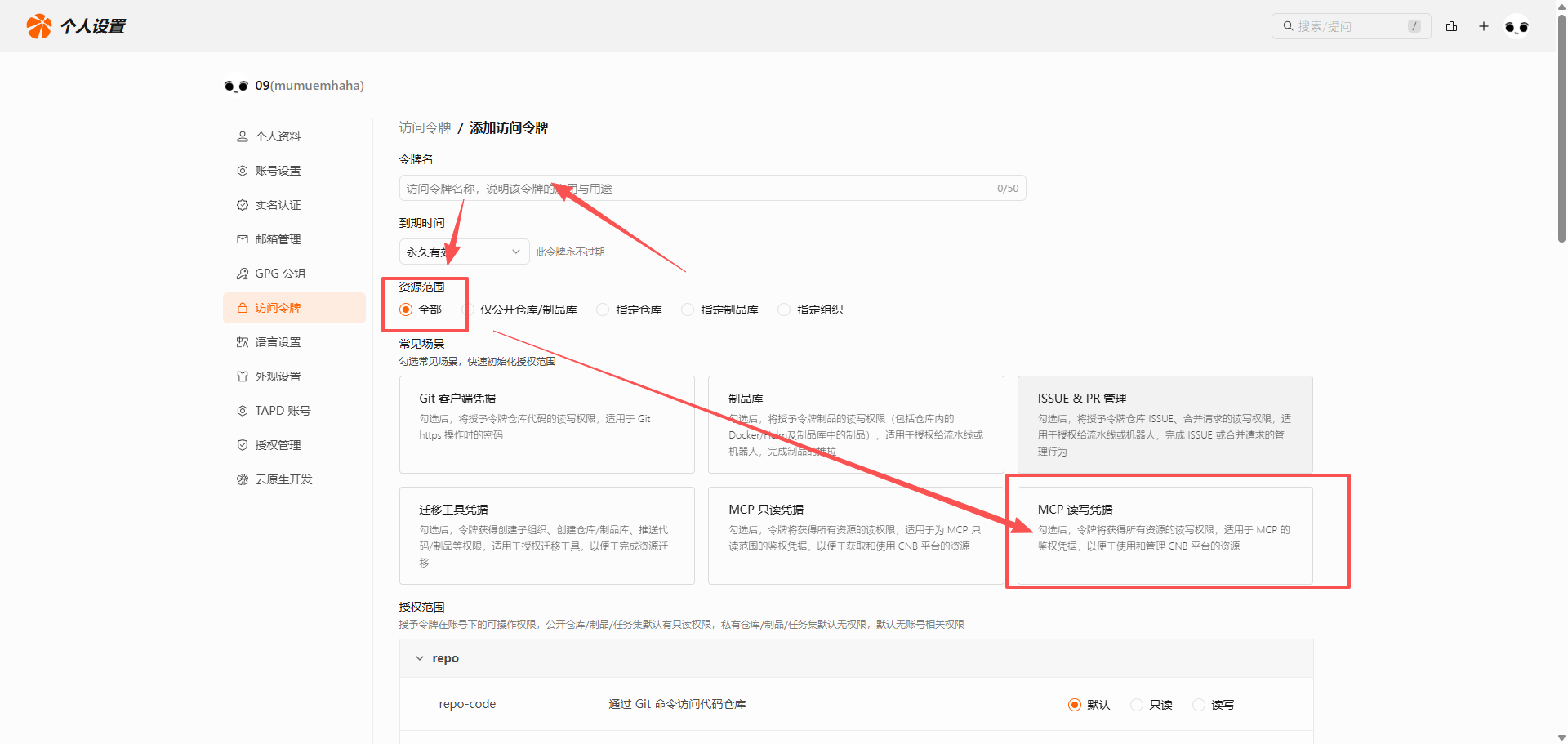
Task: Open GPG 公钥 in the sidebar
Action: pyautogui.click(x=279, y=274)
